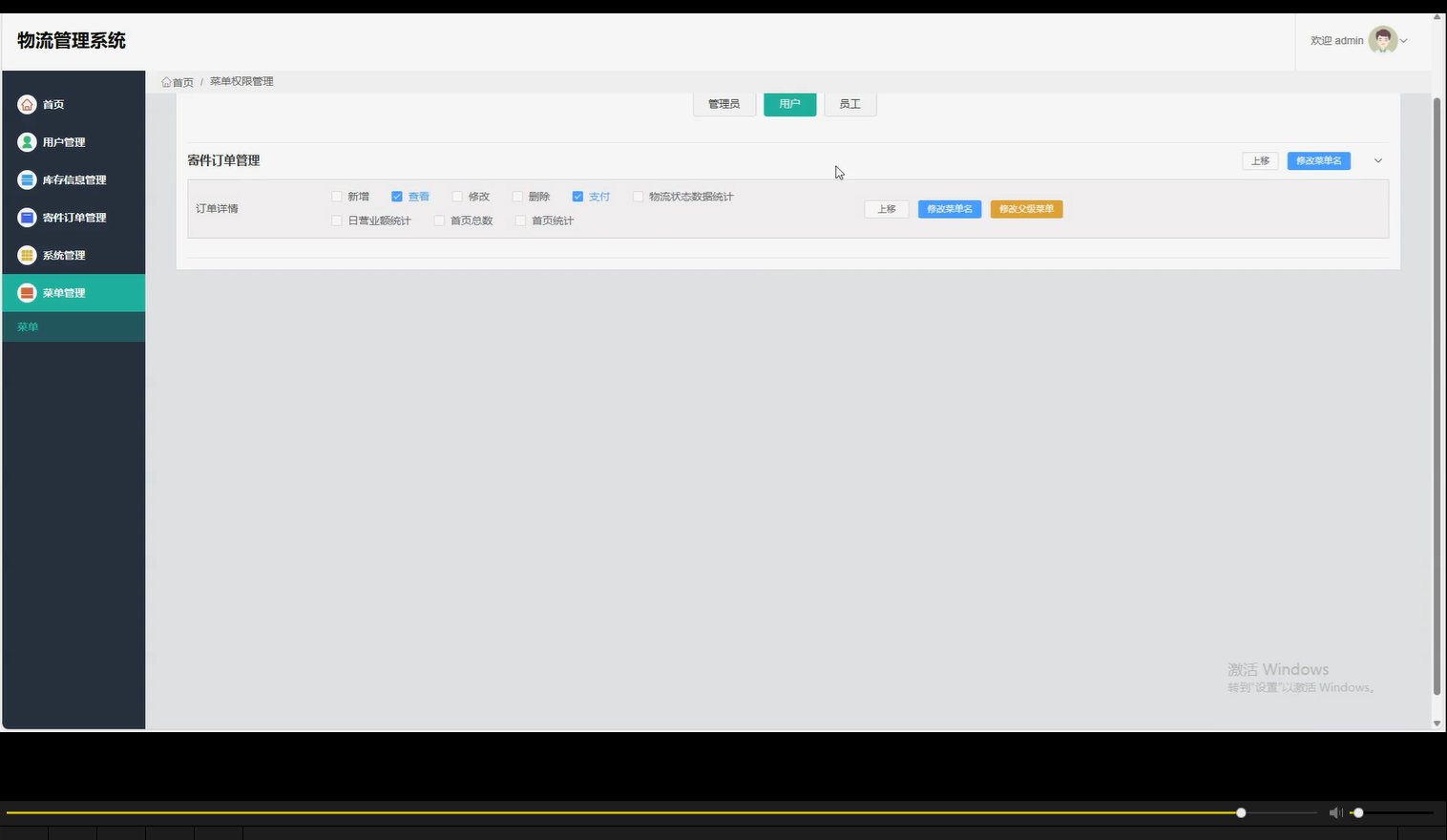Switch to the 员工 tab
Screen dimensions: 1447x840
(x=849, y=104)
